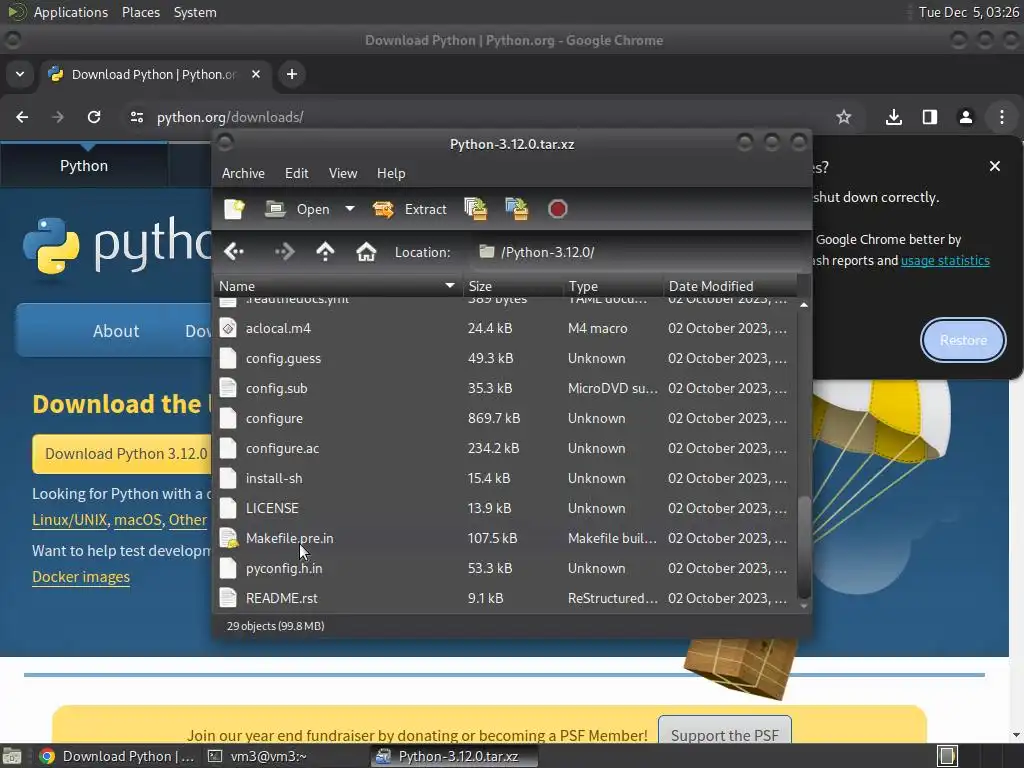The width and height of the screenshot is (1024, 768).
Task: Go forward in archive location history
Action: (285, 251)
